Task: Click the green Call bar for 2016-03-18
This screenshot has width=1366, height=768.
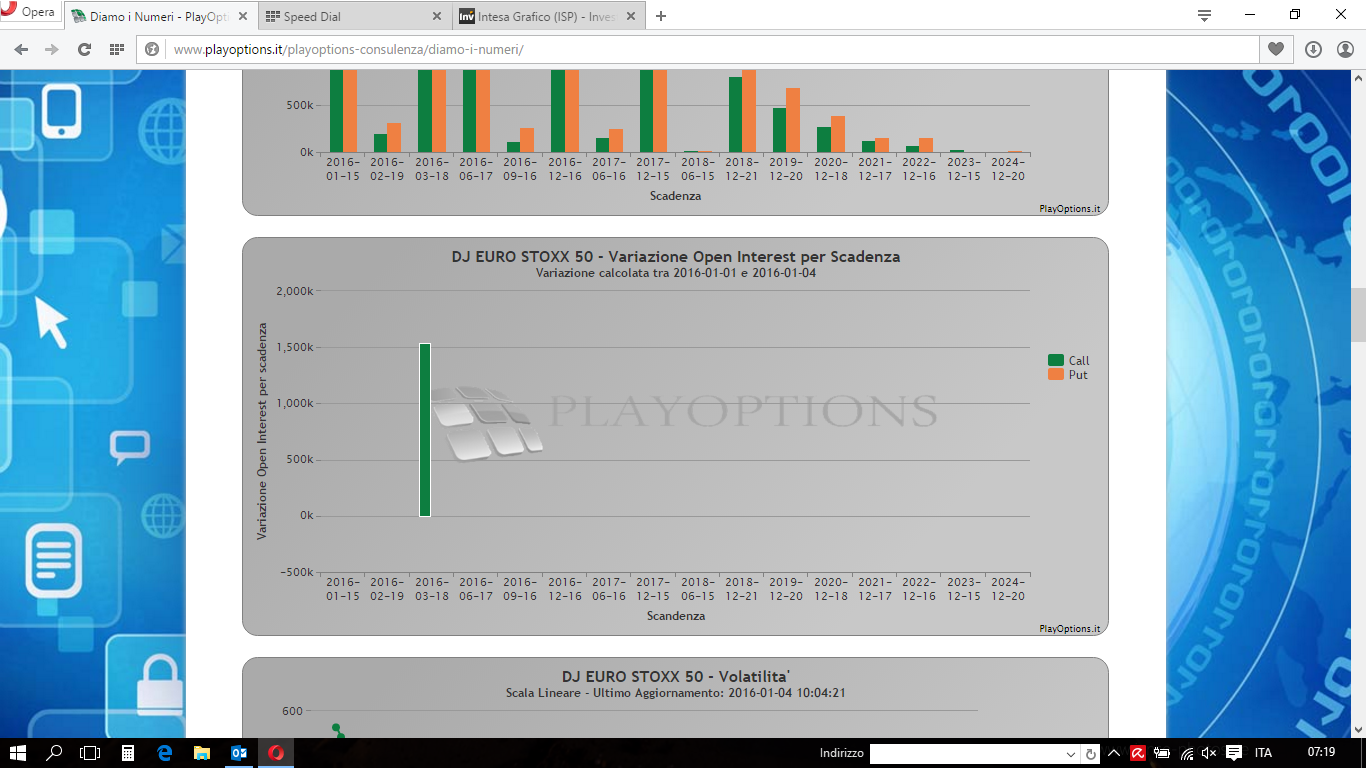Action: click(425, 430)
